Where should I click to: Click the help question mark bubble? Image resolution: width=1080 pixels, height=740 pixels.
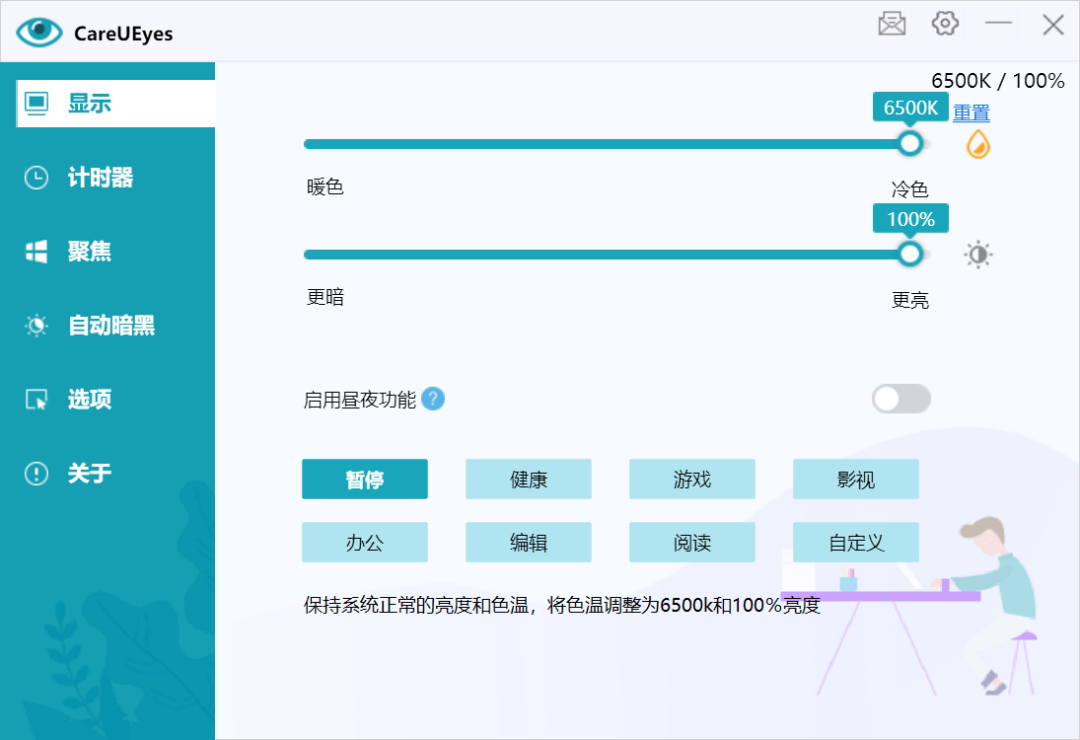[432, 399]
